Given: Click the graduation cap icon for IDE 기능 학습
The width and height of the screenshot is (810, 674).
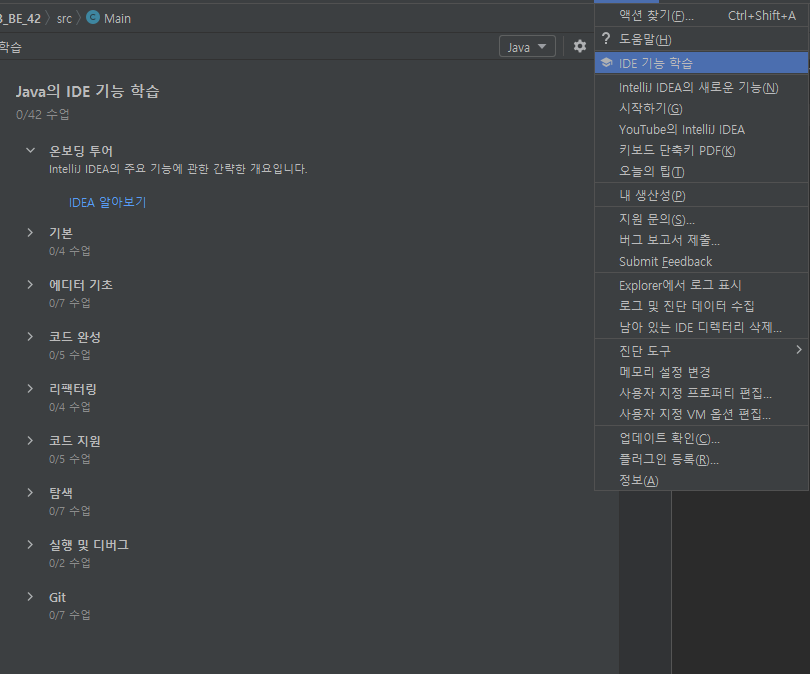Looking at the screenshot, I should [x=606, y=62].
